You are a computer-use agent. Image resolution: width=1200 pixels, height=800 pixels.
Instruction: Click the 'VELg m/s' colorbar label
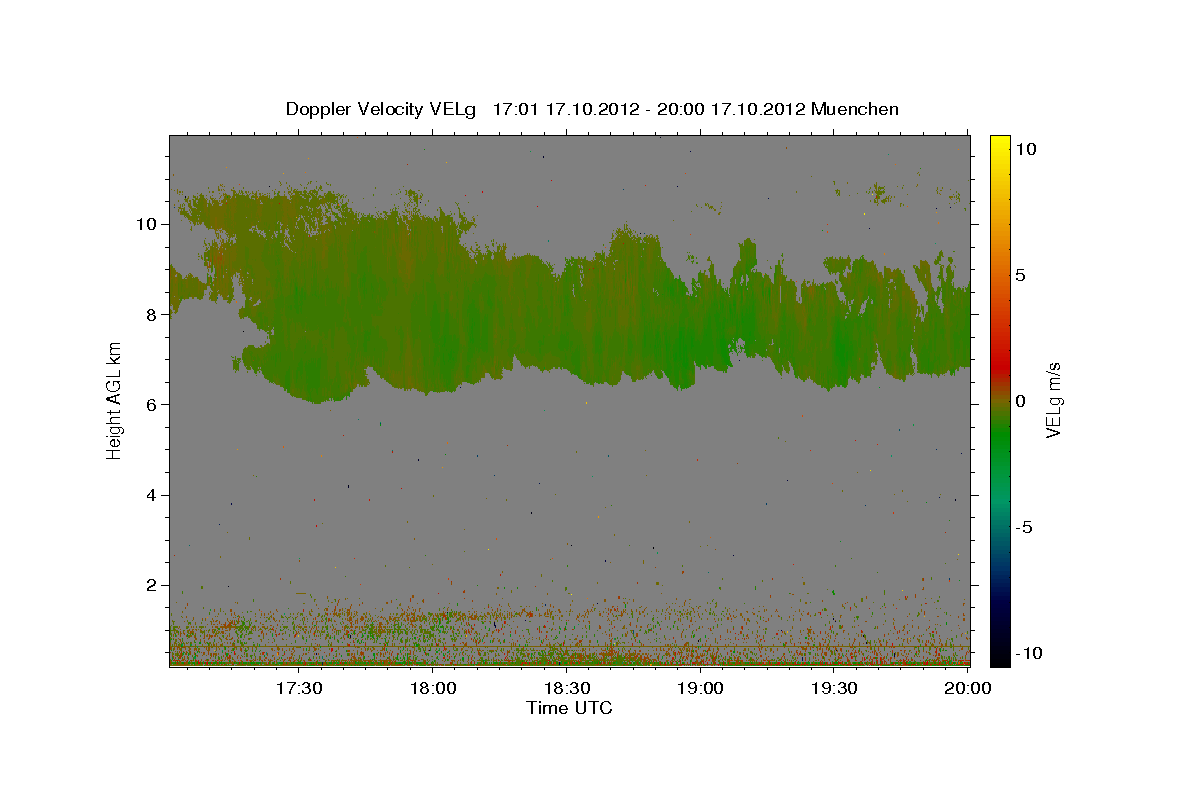1053,400
